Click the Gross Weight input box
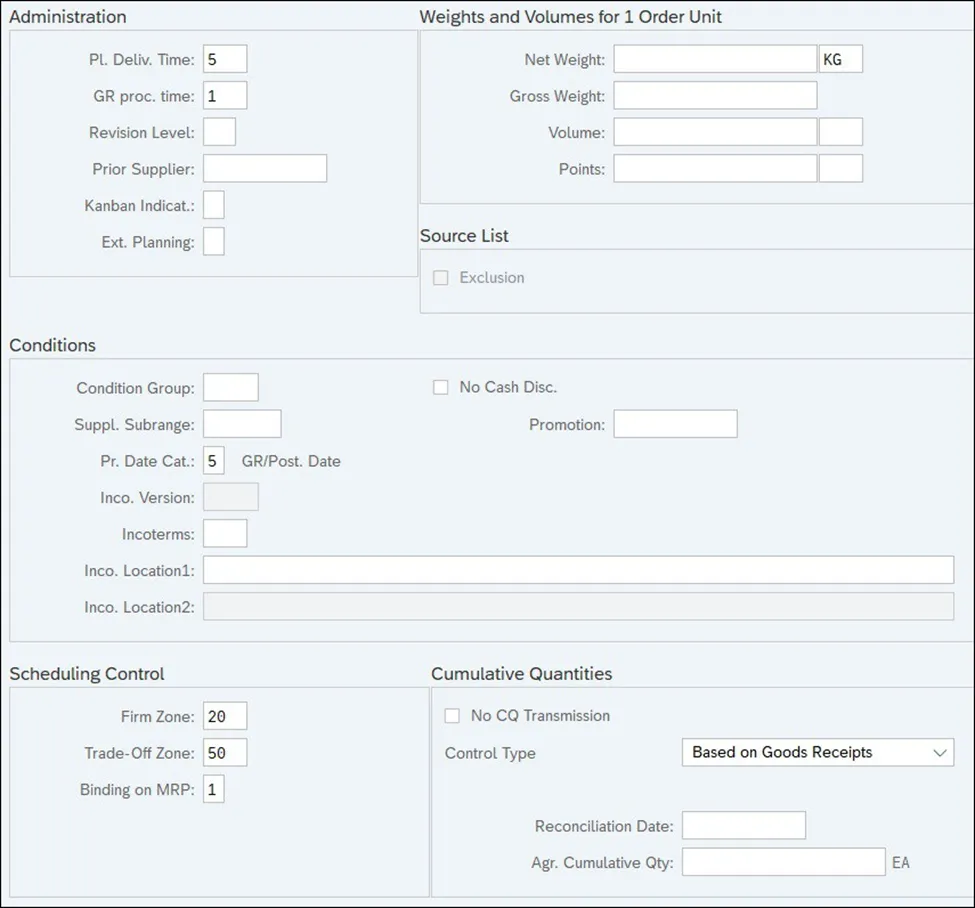 tap(715, 96)
